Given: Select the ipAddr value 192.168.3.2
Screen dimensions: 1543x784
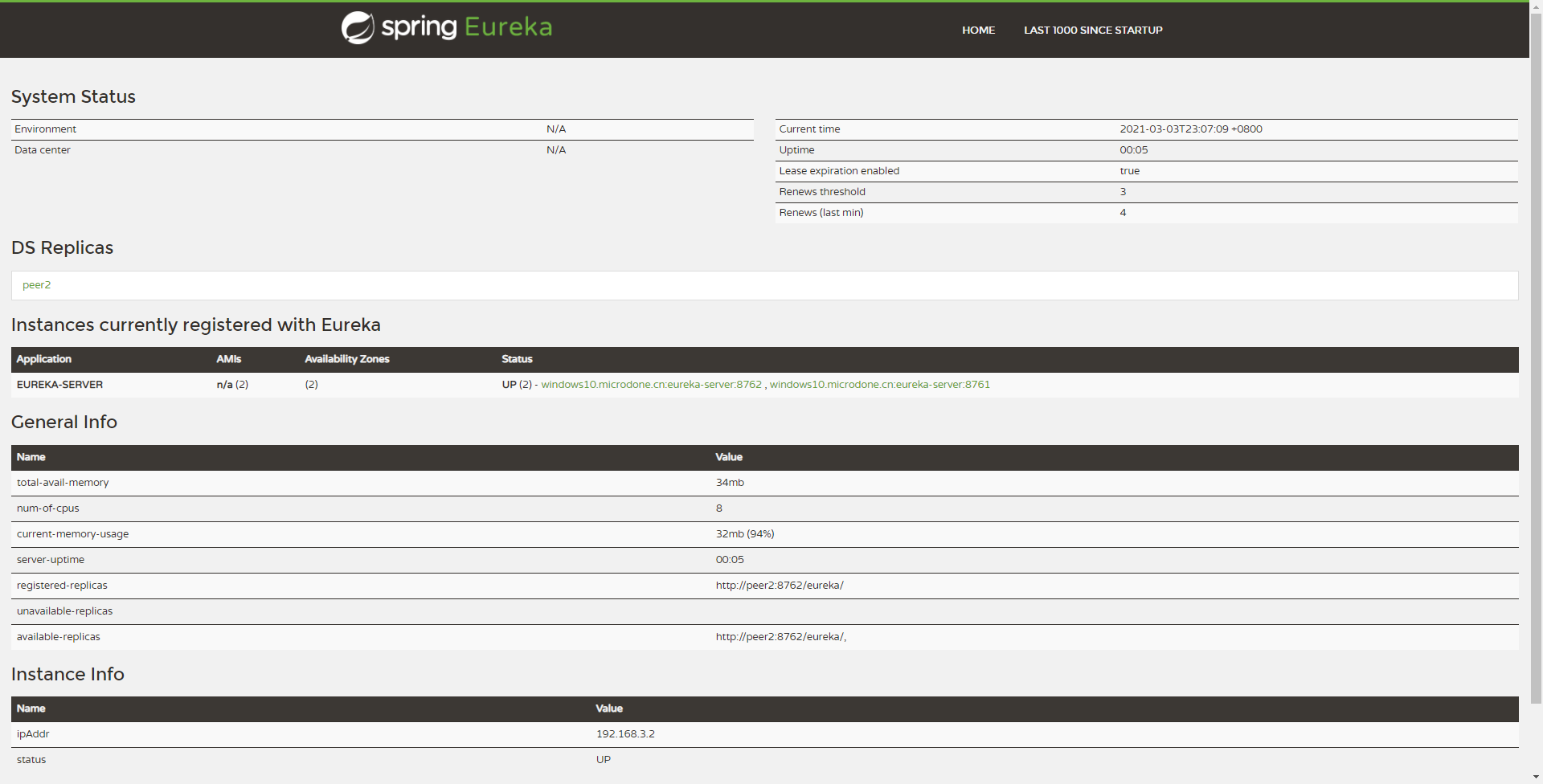Looking at the screenshot, I should point(625,734).
